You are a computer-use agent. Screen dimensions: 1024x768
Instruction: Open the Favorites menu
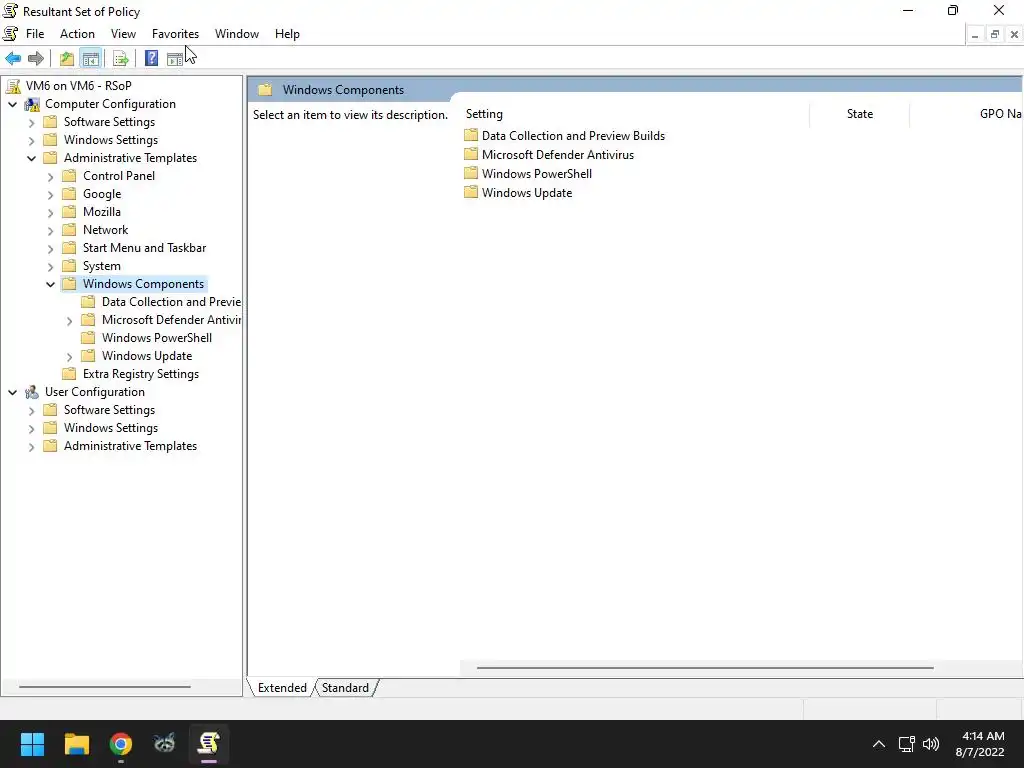click(175, 34)
